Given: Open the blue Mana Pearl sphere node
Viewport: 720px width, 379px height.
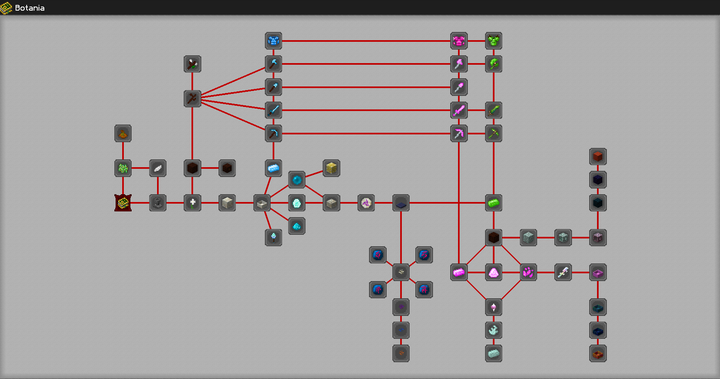Looking at the screenshot, I should coord(297,180).
